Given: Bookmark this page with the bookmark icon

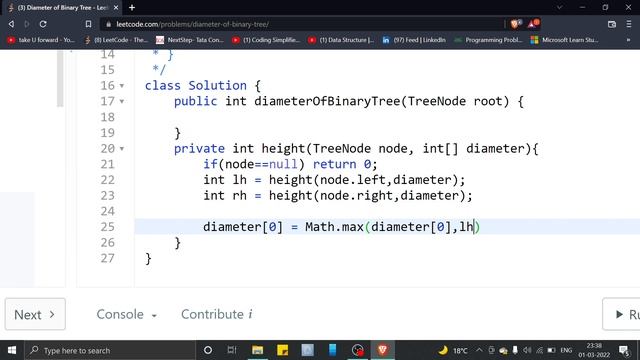Looking at the screenshot, I should click(x=88, y=24).
